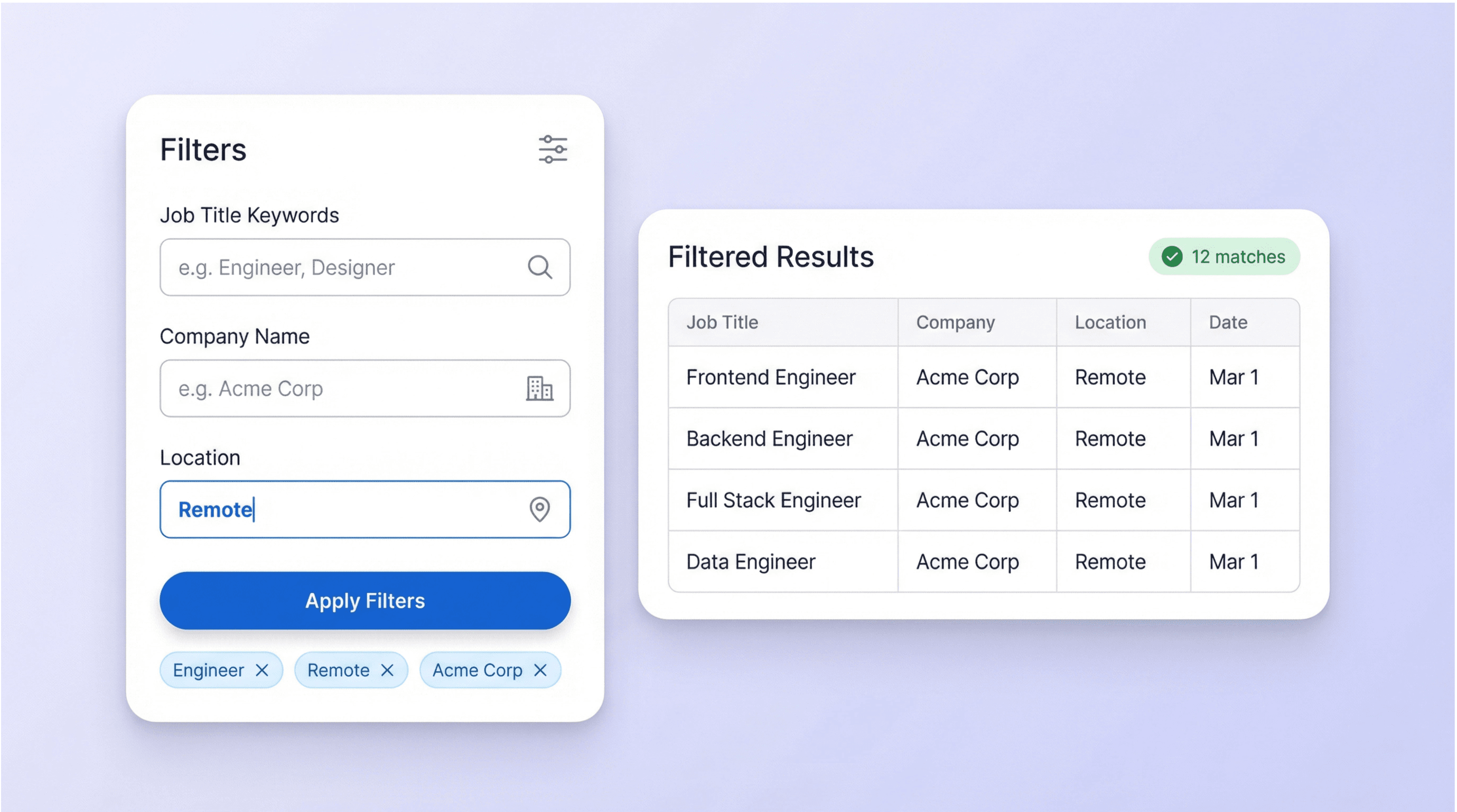Switch to the Filtered Results panel header

pyautogui.click(x=771, y=257)
